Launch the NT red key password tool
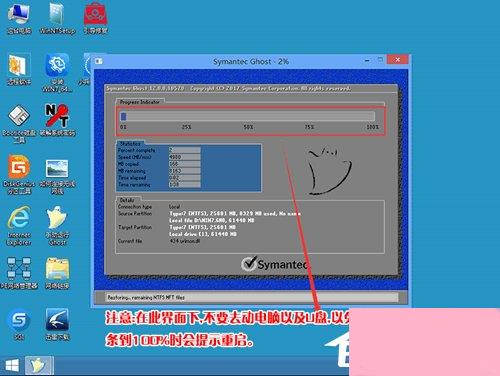This screenshot has width=500, height=376. click(57, 120)
